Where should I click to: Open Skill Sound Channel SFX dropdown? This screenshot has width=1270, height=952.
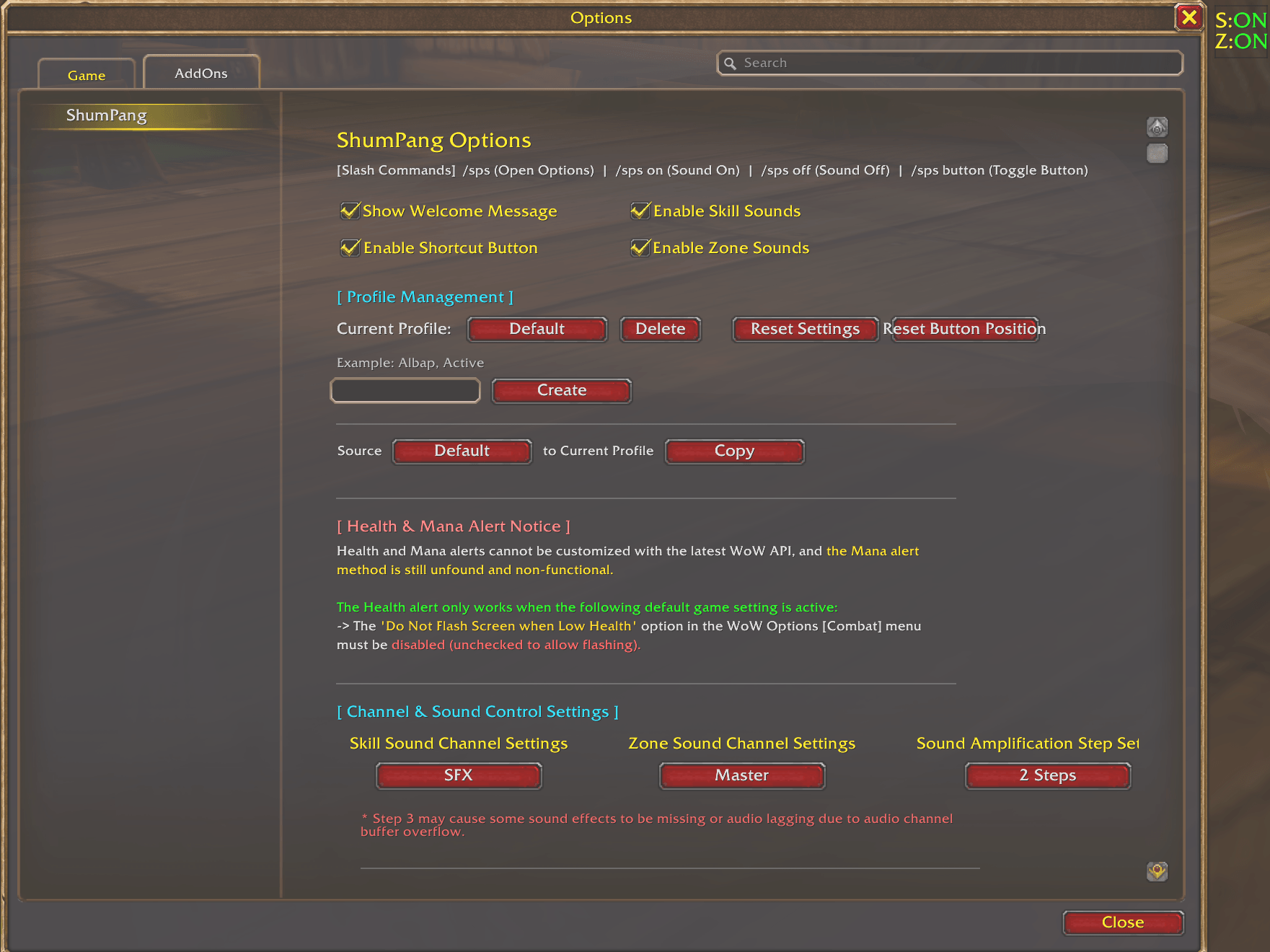coord(459,775)
